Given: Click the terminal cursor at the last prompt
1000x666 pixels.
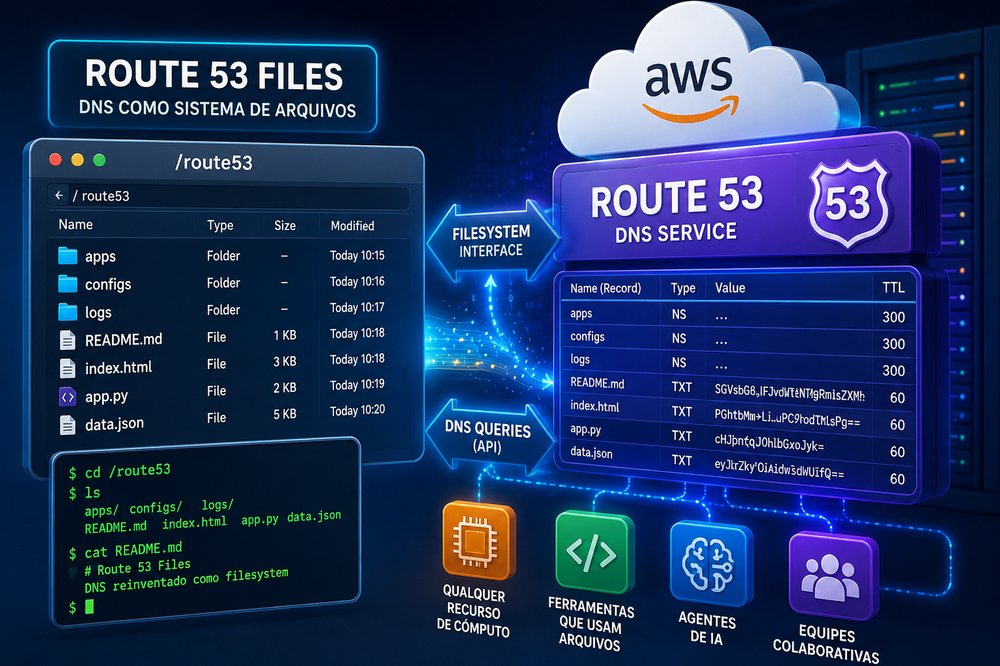Looking at the screenshot, I should [x=89, y=606].
